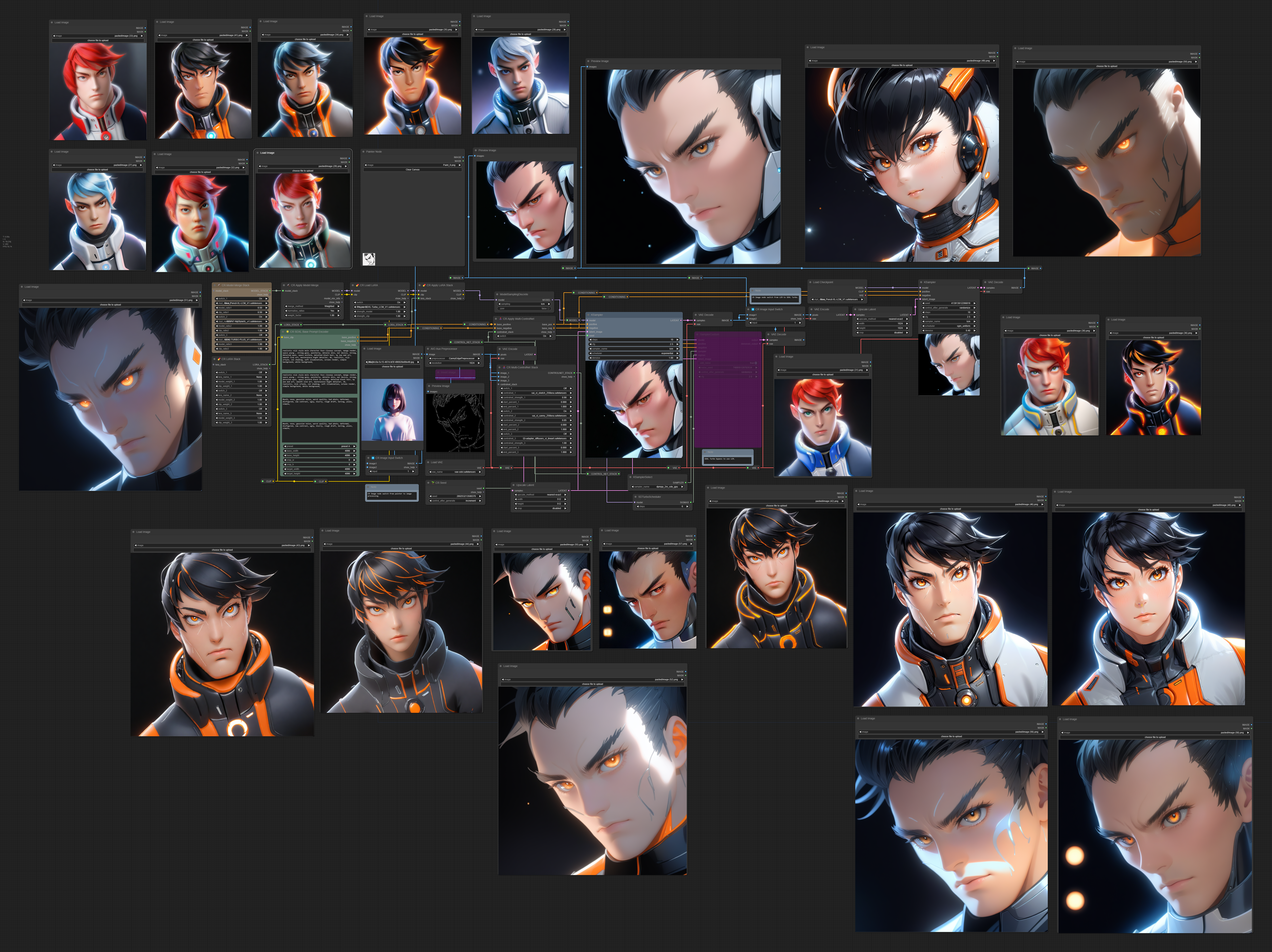
Task: Click the sun icon on CR SDXL Base Prompt Encoder
Action: [x=287, y=332]
